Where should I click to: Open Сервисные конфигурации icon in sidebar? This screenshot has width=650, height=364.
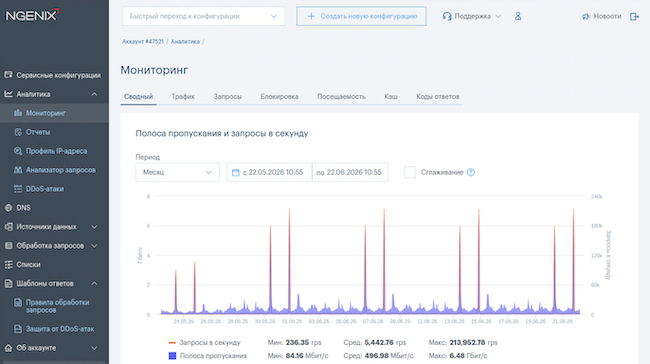(8, 75)
